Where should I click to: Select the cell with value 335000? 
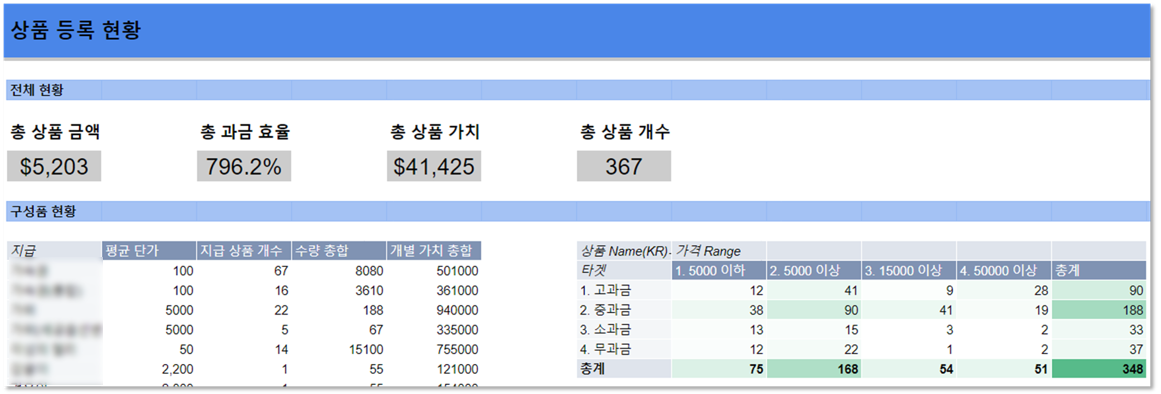point(434,329)
